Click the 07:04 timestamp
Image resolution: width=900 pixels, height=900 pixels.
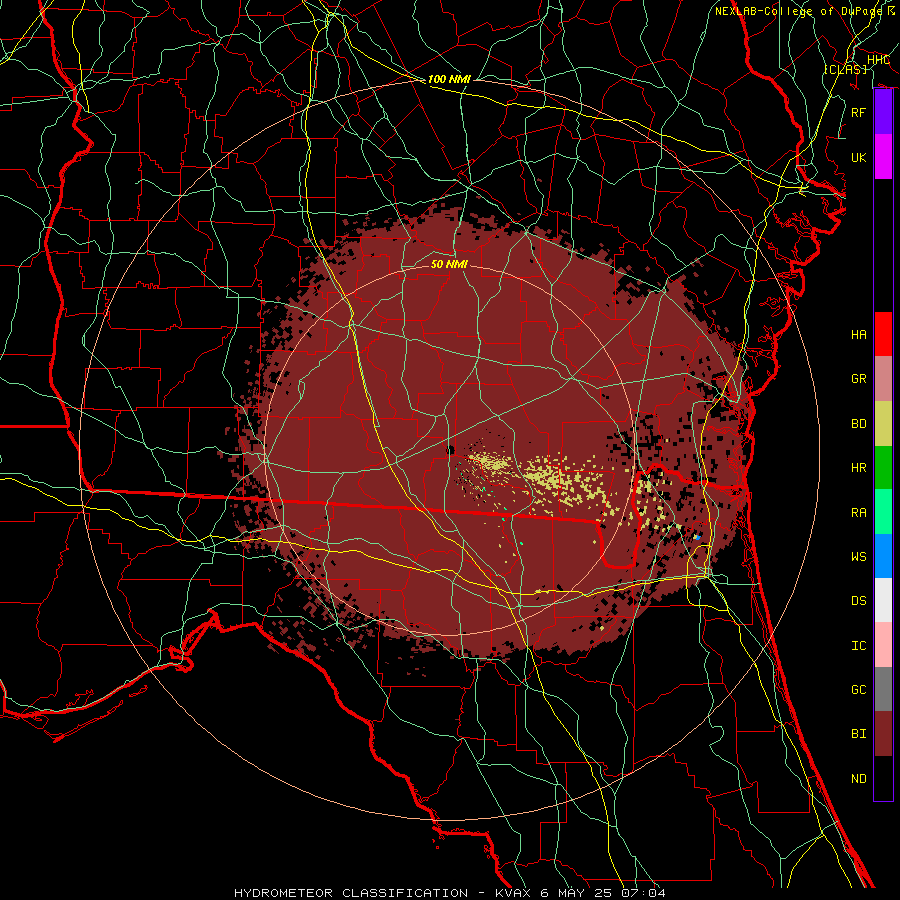pos(642,893)
